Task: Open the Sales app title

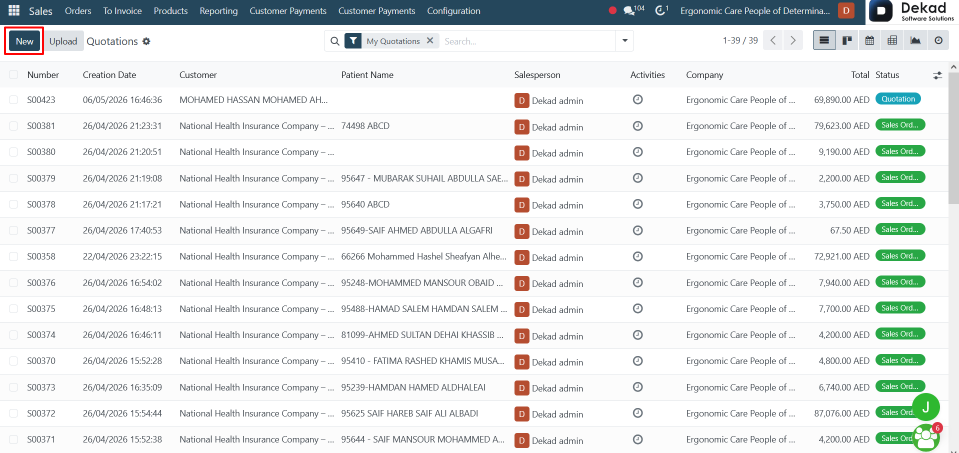Action: point(41,11)
